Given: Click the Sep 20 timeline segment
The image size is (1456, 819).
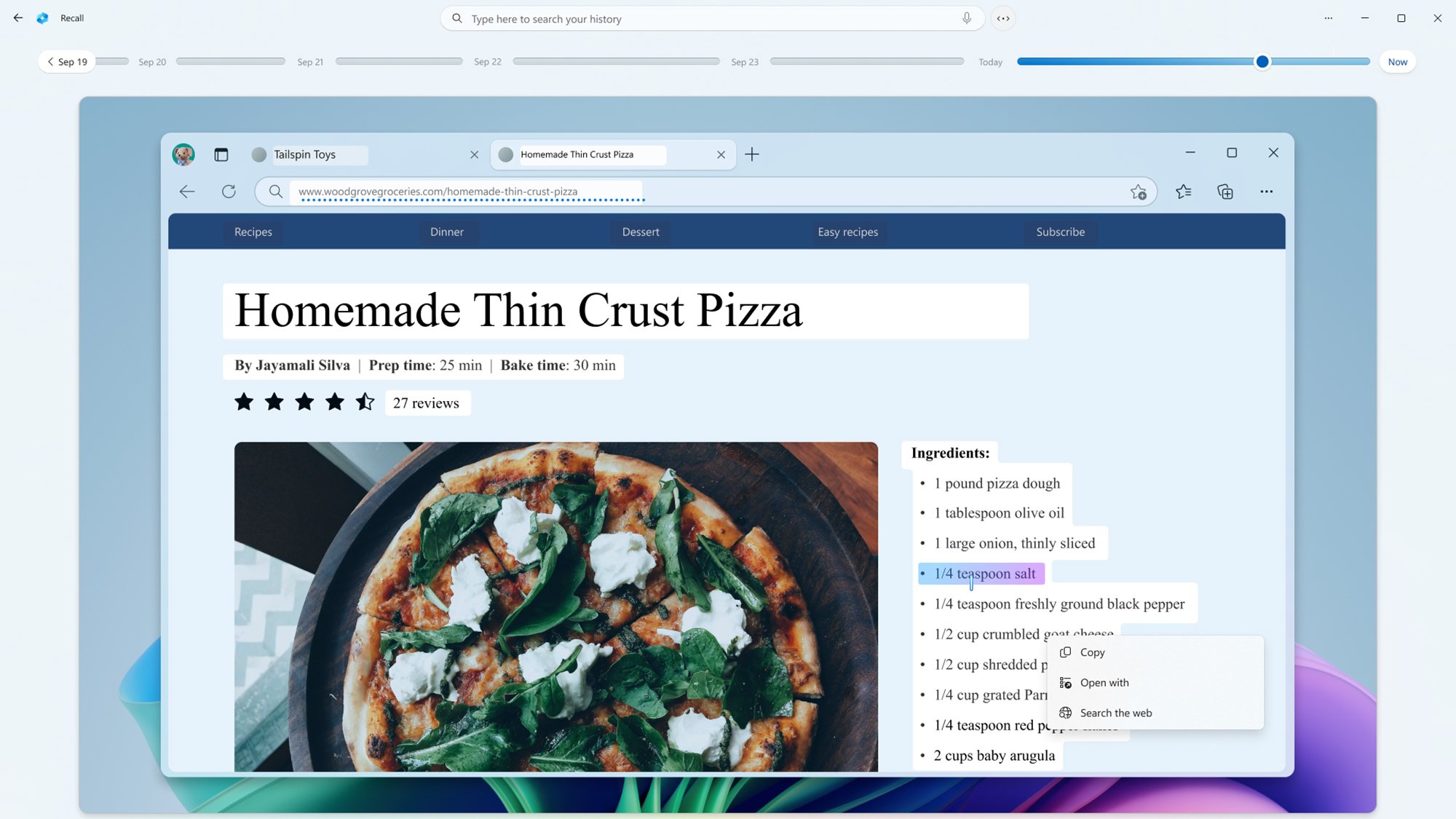Looking at the screenshot, I should tap(231, 62).
